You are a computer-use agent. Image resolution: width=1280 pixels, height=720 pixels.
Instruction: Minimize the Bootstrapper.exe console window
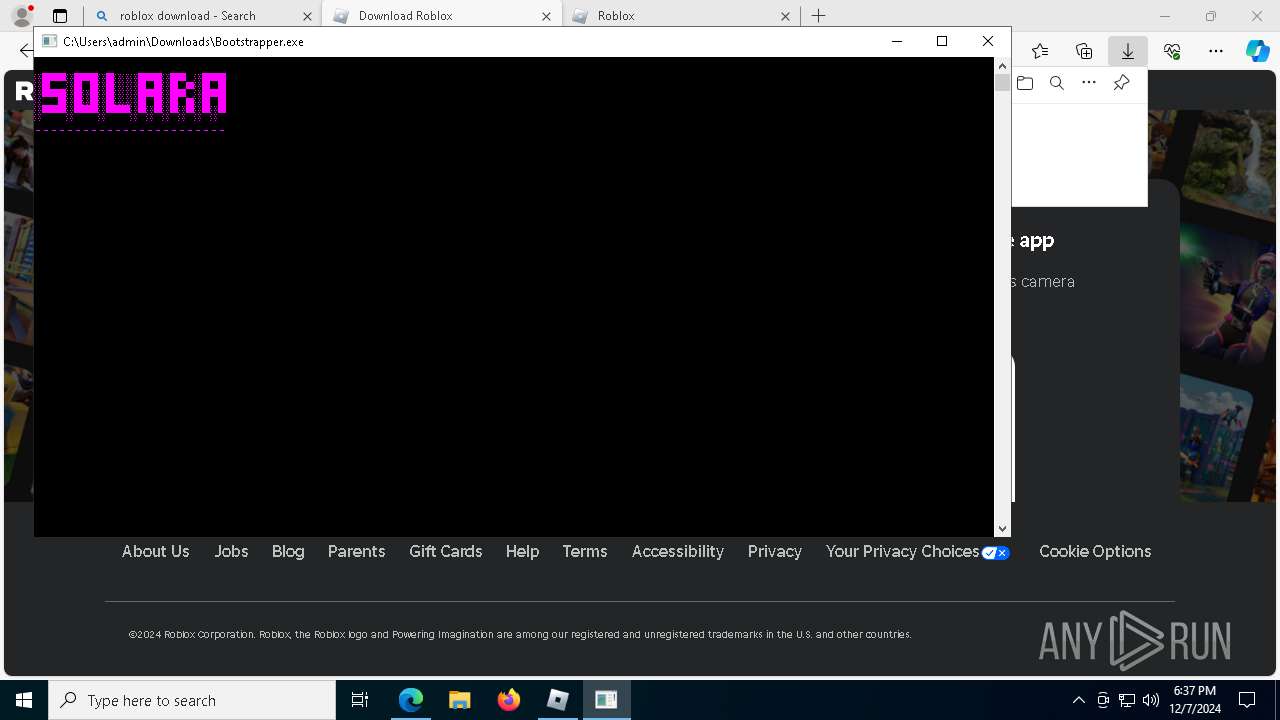[x=897, y=41]
